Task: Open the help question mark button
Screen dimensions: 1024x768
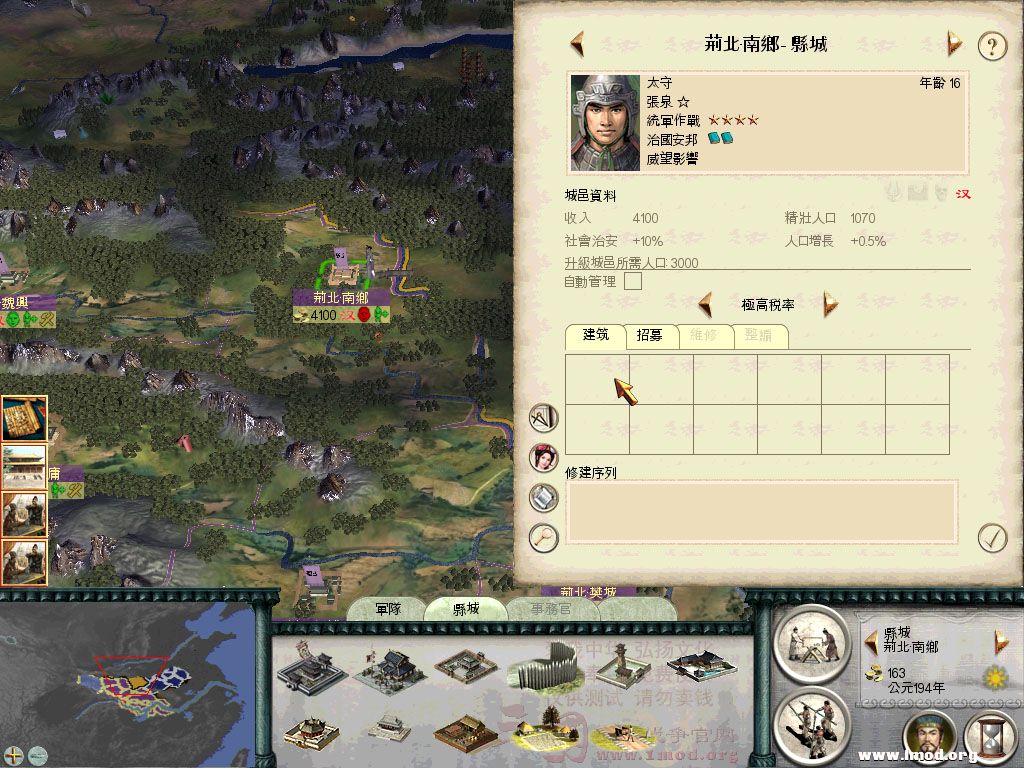Action: pos(992,46)
